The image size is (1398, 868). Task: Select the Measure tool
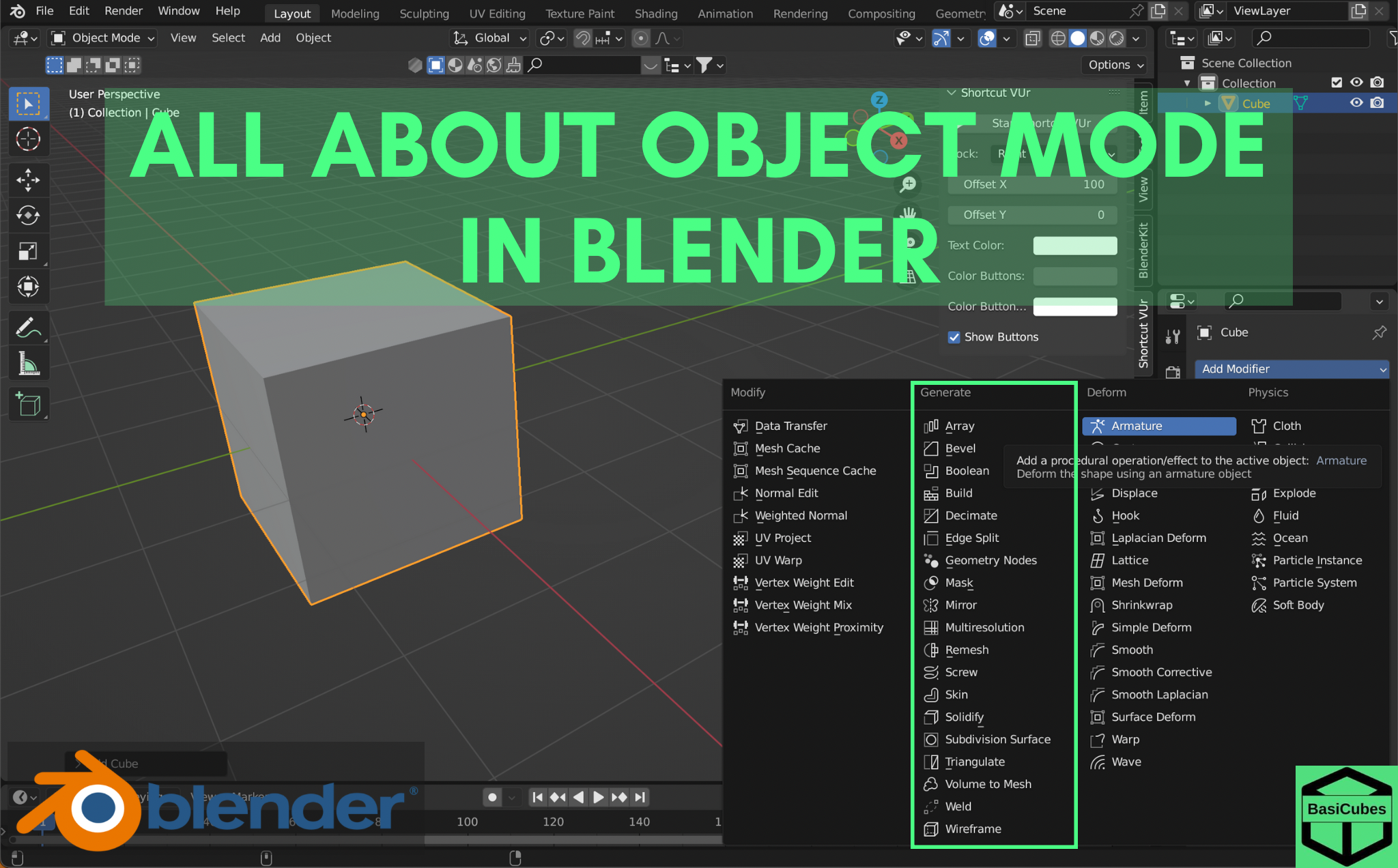coord(29,362)
